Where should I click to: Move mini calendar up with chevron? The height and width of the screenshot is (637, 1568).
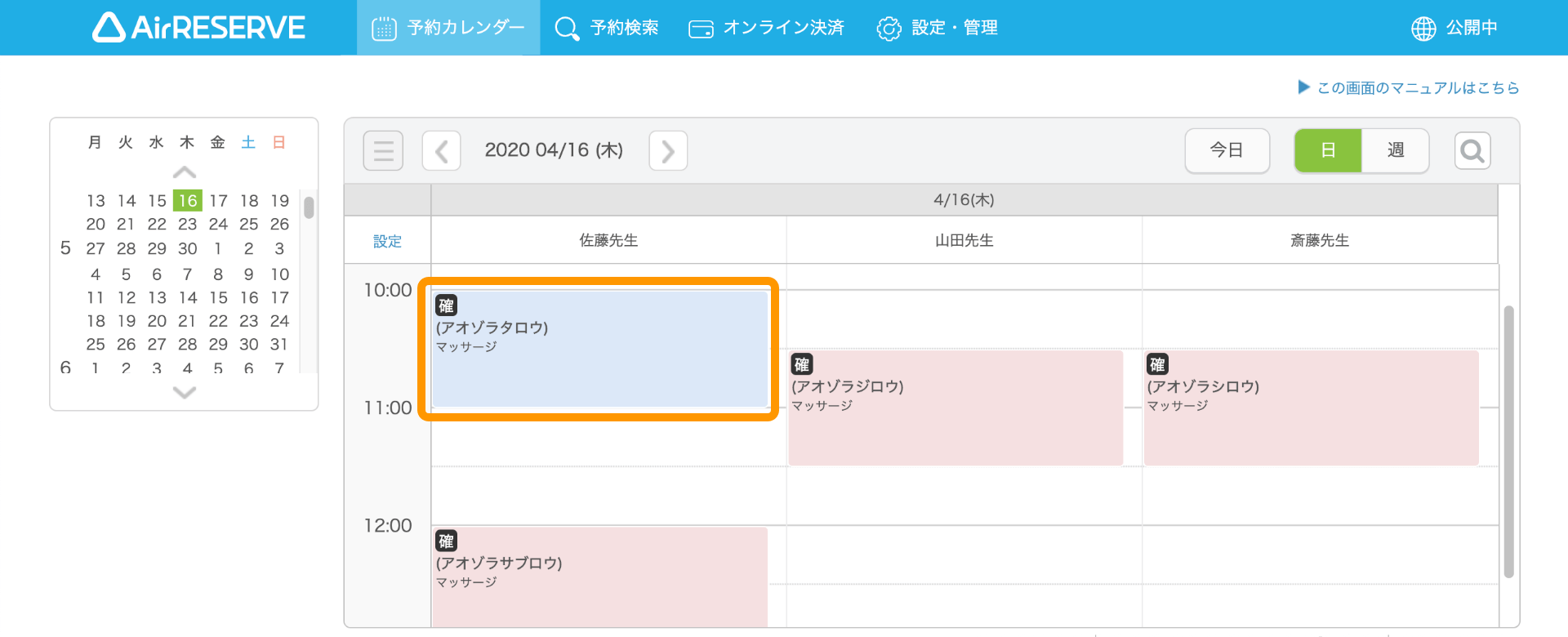tap(185, 172)
